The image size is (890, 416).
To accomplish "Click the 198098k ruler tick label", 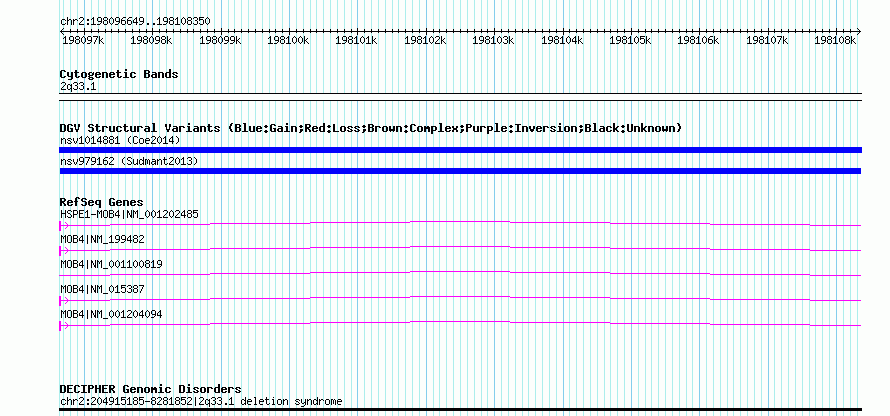I will point(152,40).
